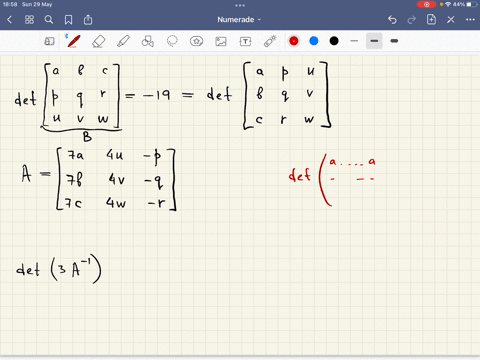Select the Pen tool
The width and height of the screenshot is (480, 360).
tap(73, 41)
